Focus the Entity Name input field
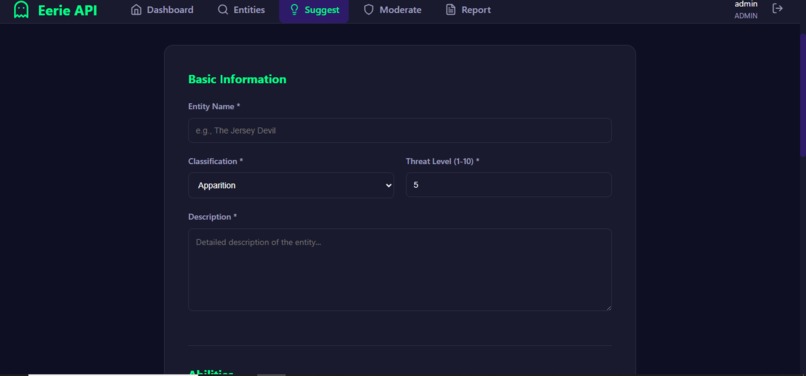This screenshot has height=376, width=806. point(400,131)
